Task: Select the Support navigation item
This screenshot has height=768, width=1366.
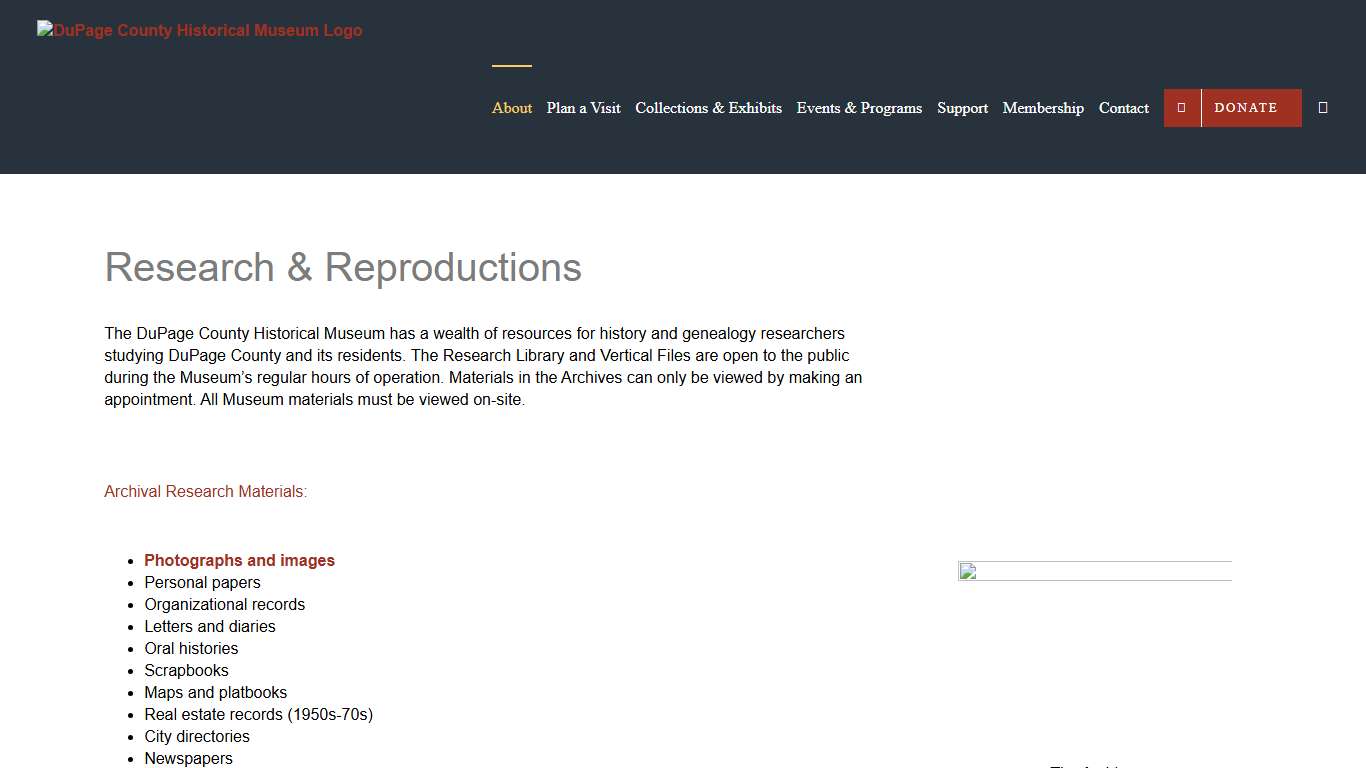Action: point(962,108)
